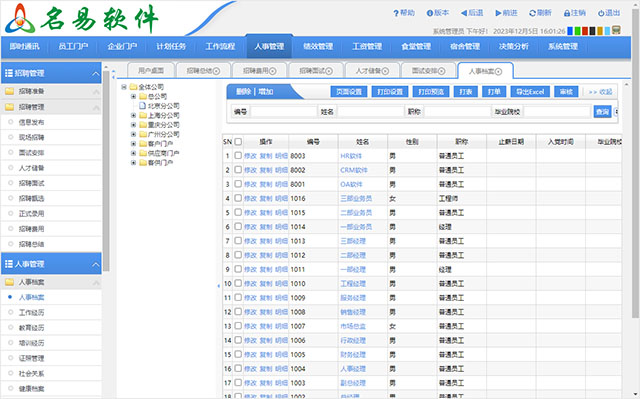
Task: Collapse the search panel with >> 收起
Action: coord(600,92)
